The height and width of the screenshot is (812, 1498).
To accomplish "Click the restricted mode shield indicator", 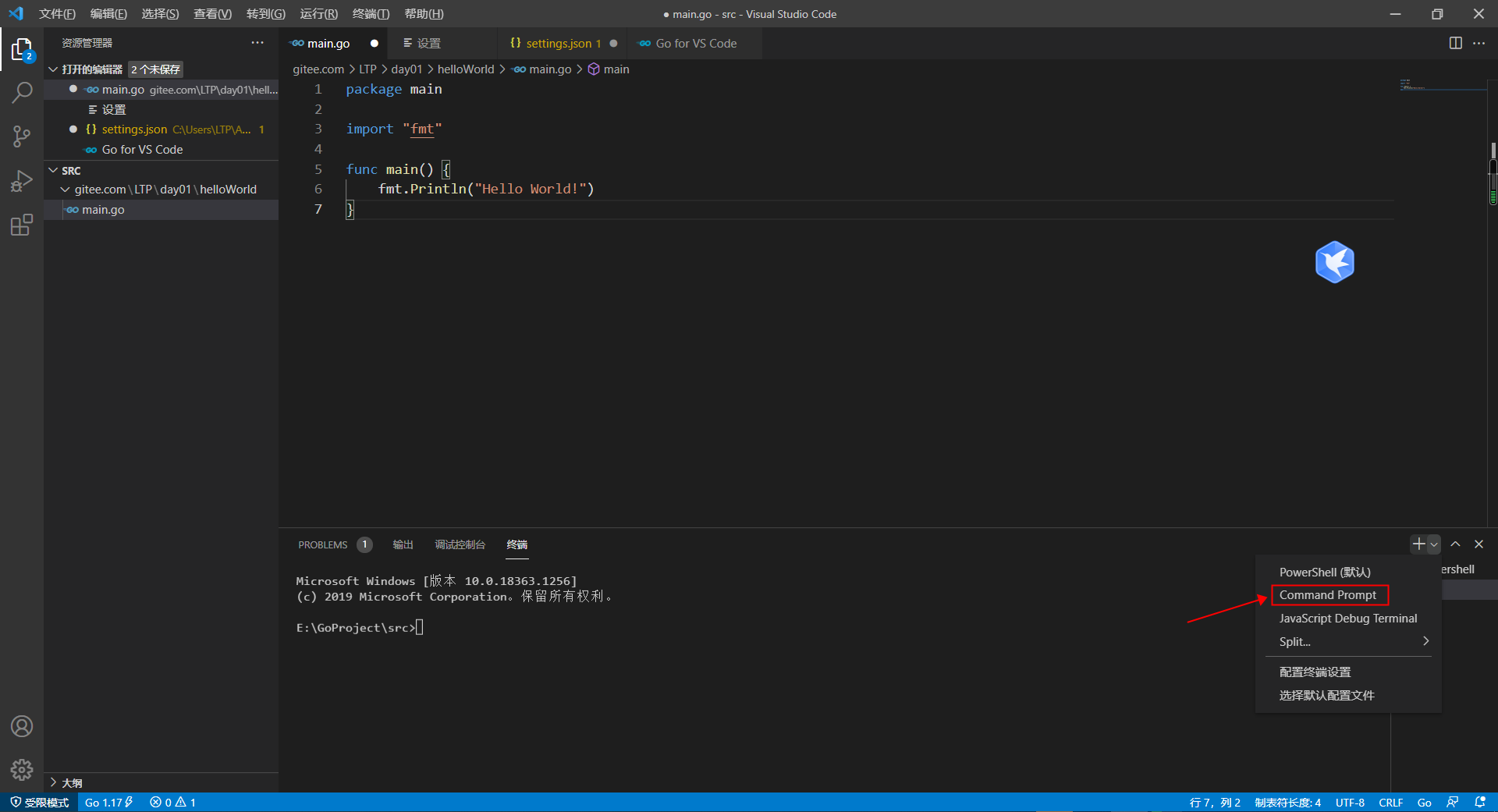I will click(x=39, y=802).
